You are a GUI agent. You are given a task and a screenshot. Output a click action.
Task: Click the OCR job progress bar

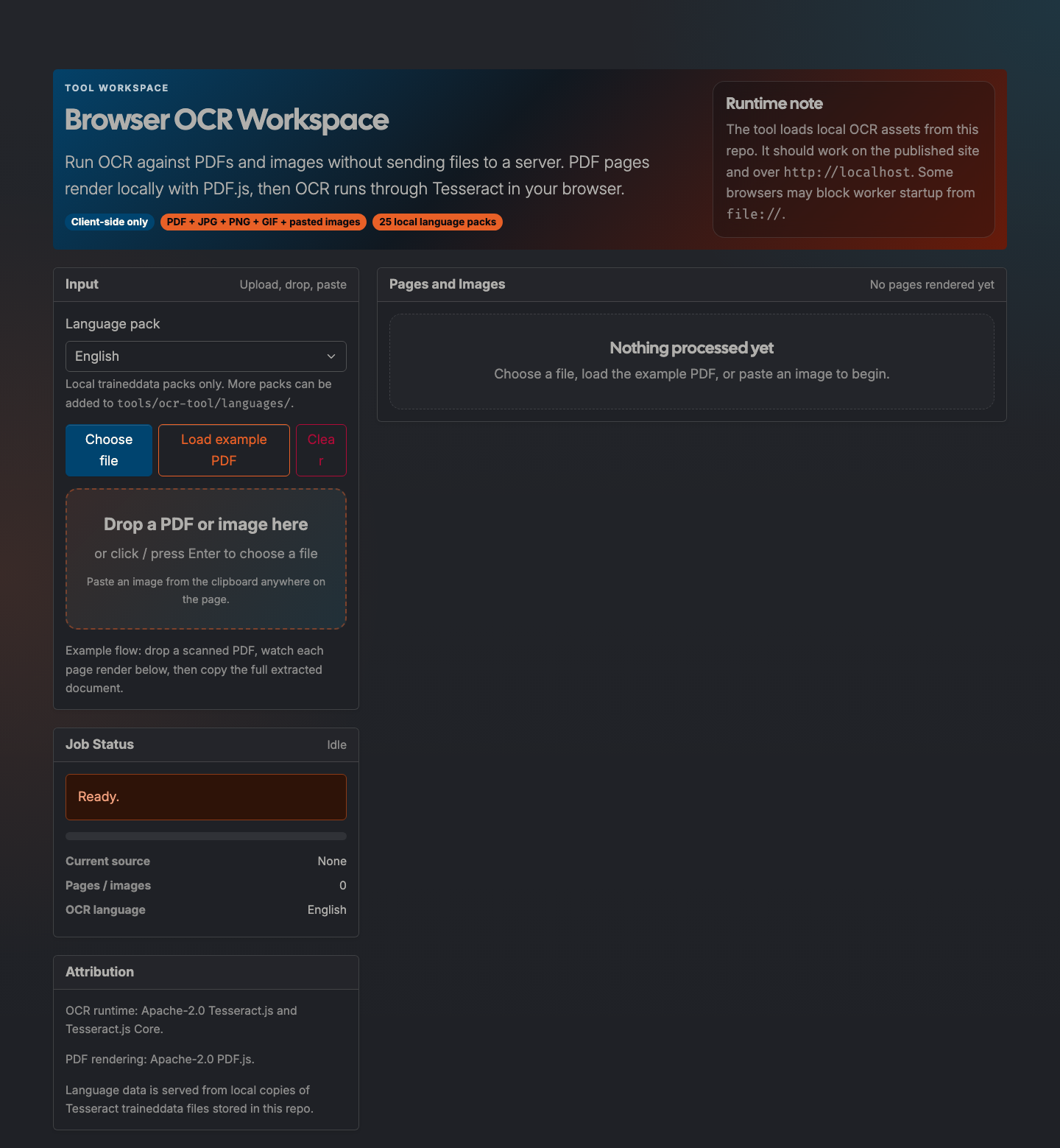[206, 837]
